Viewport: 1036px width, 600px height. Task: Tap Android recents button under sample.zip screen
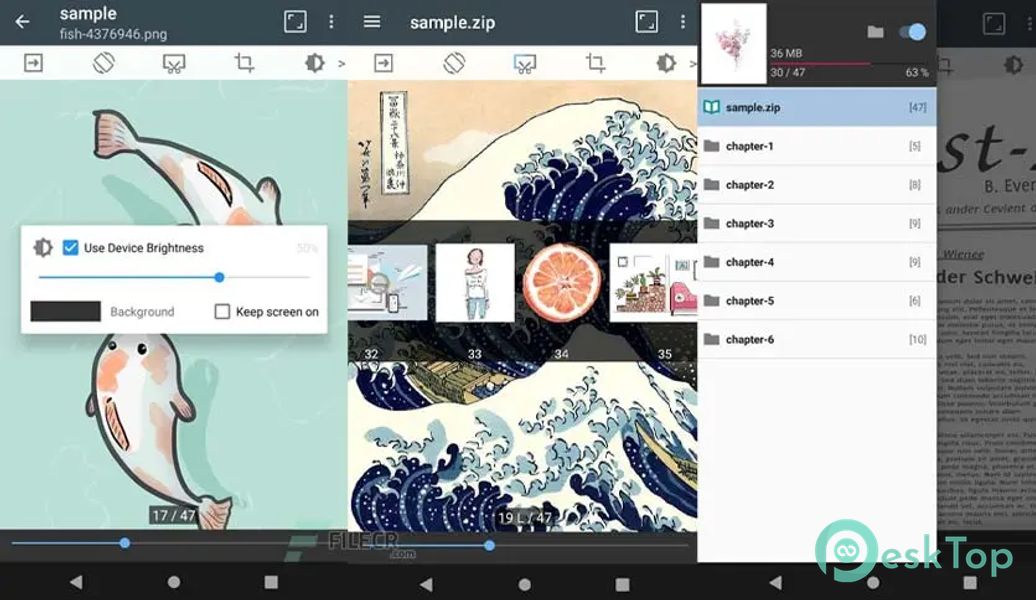tap(622, 584)
